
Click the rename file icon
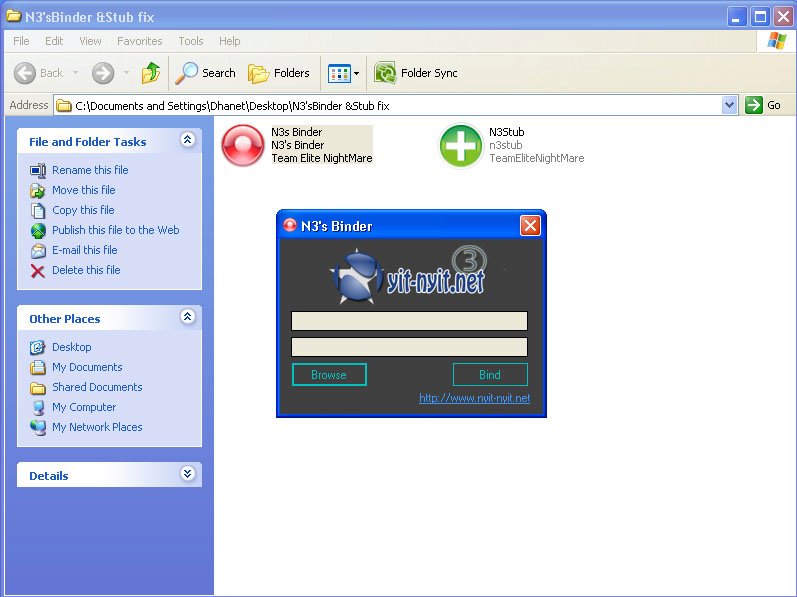coord(38,171)
